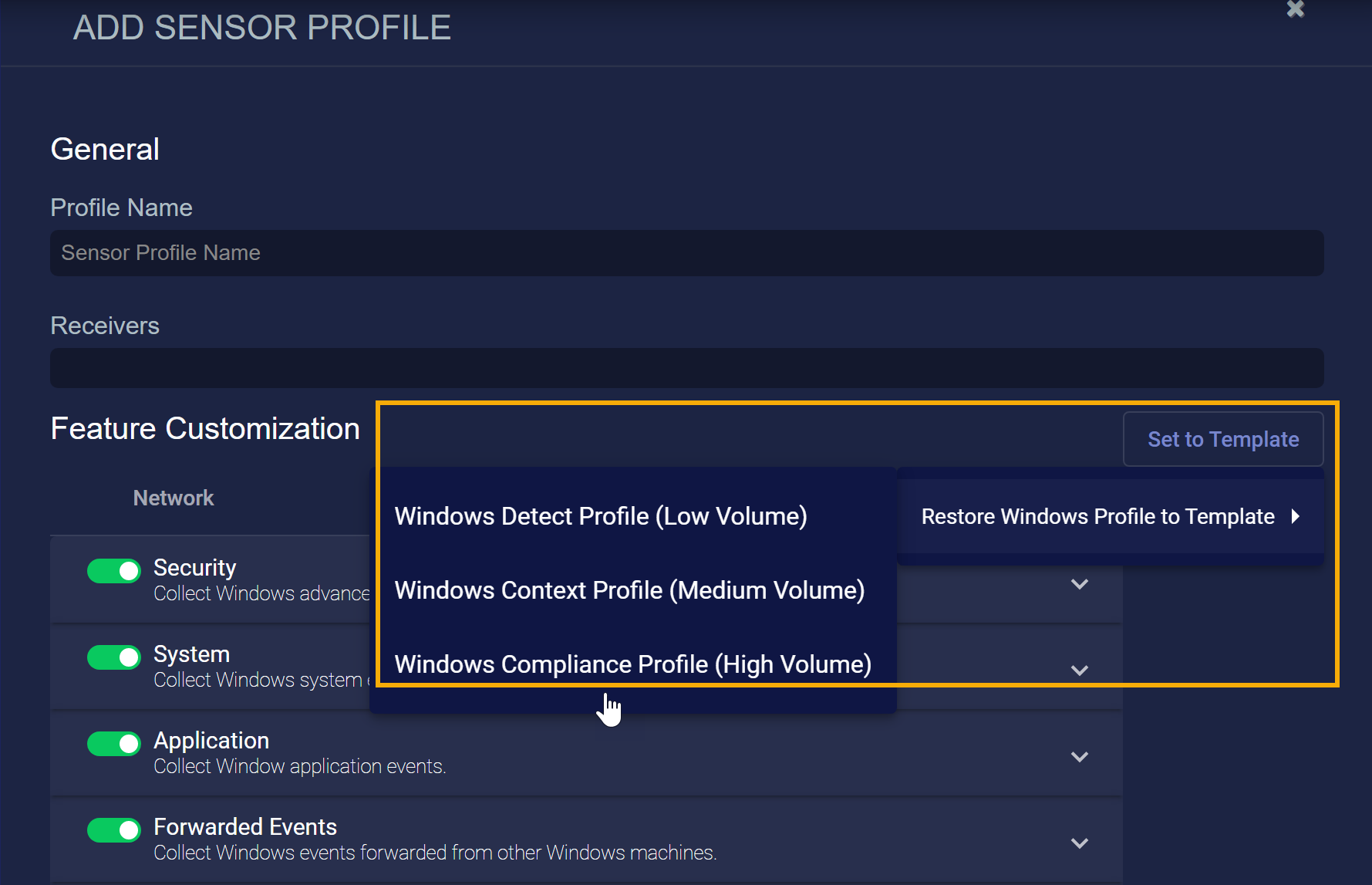The height and width of the screenshot is (885, 1372).
Task: Expand the Application row chevron
Action: [1079, 757]
